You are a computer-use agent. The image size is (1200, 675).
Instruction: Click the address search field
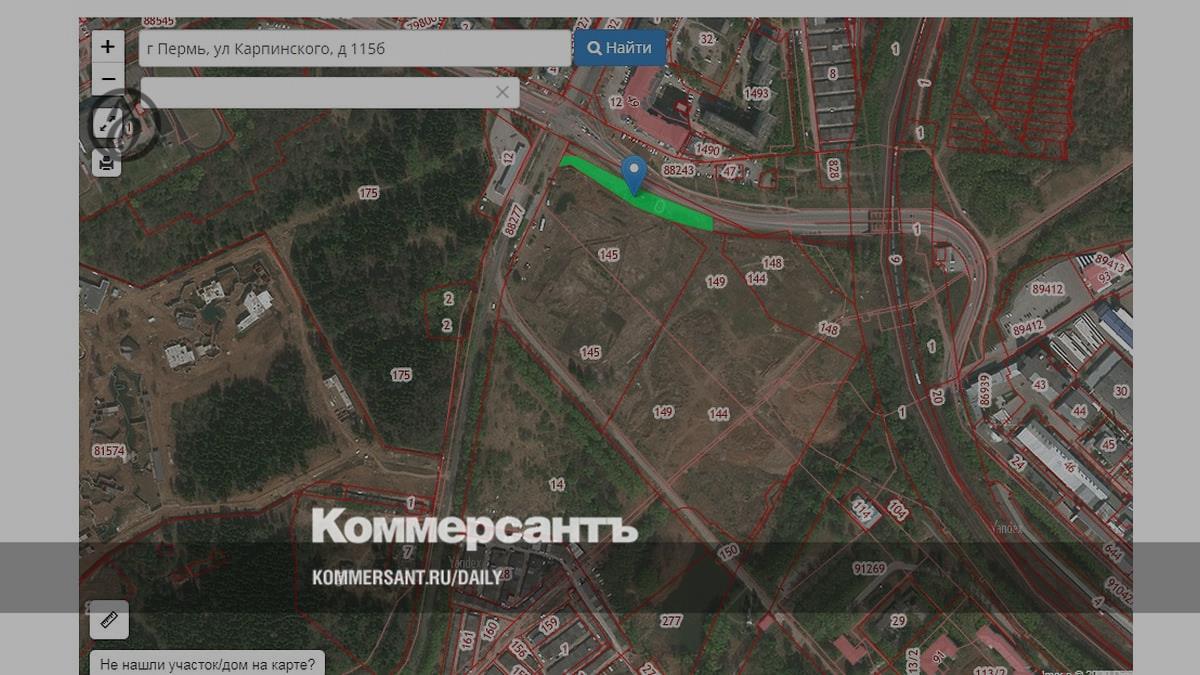pyautogui.click(x=354, y=48)
